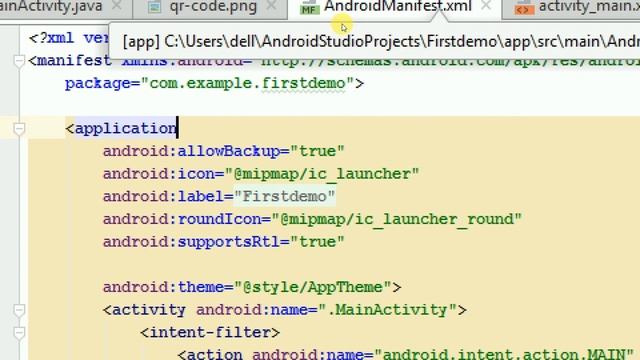Viewport: 640px width, 360px height.
Task: Click on the <application tag text
Action: tap(121, 129)
